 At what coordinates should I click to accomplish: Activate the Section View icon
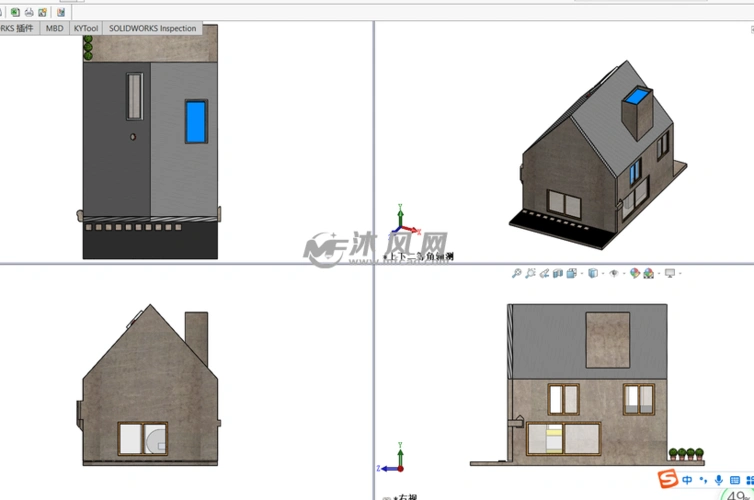(x=558, y=273)
